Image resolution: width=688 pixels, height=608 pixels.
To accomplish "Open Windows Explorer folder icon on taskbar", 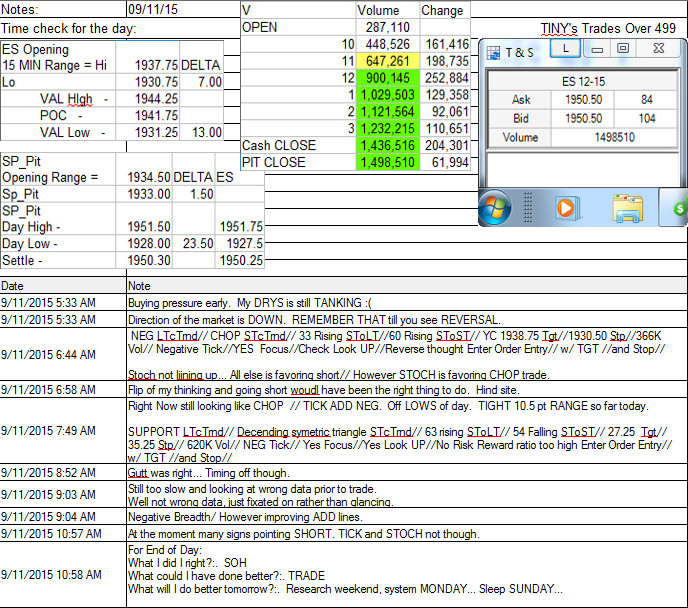I will (627, 208).
